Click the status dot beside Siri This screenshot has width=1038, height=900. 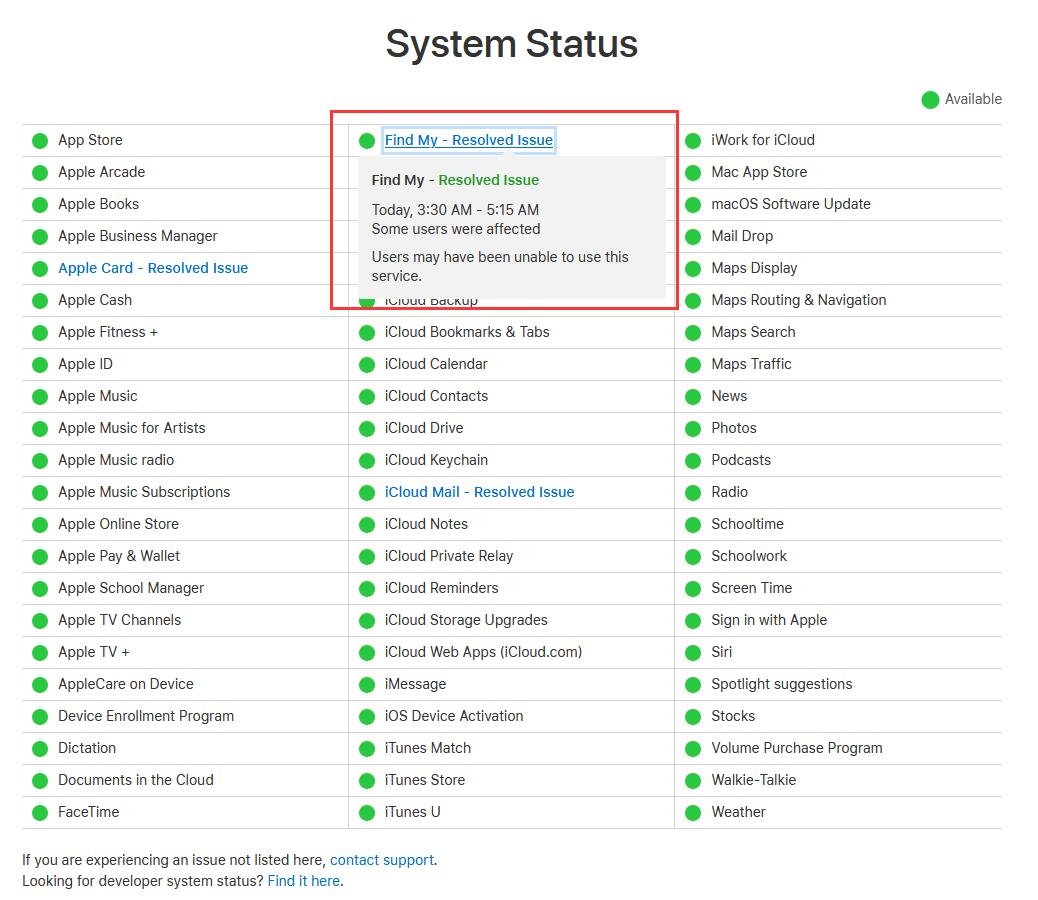tap(693, 653)
